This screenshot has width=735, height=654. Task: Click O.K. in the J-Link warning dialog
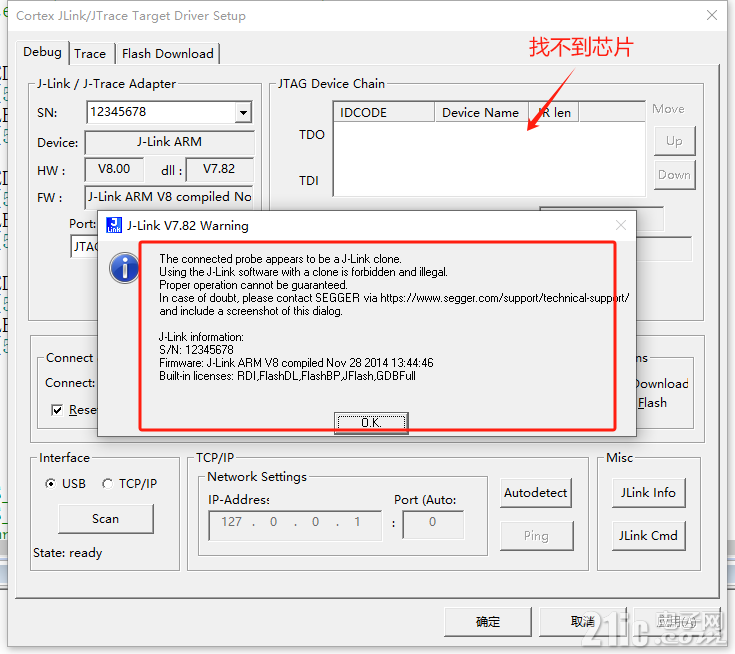[371, 422]
